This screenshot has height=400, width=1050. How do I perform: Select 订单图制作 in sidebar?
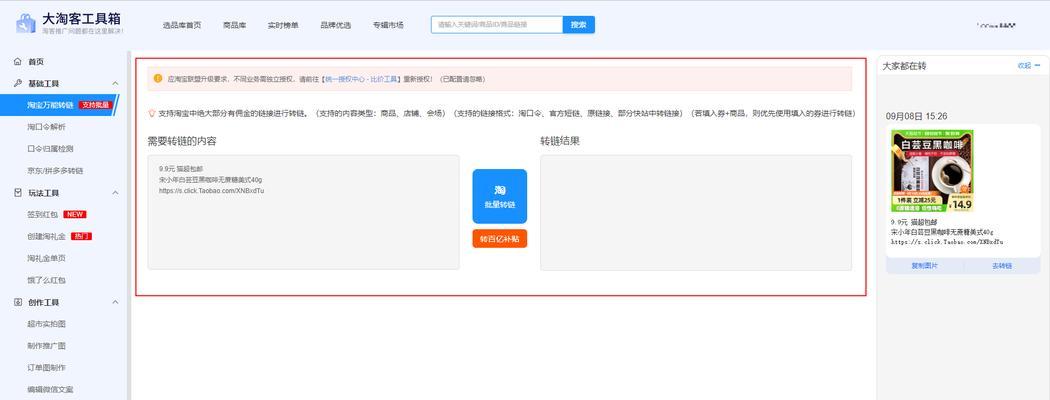click(x=46, y=368)
